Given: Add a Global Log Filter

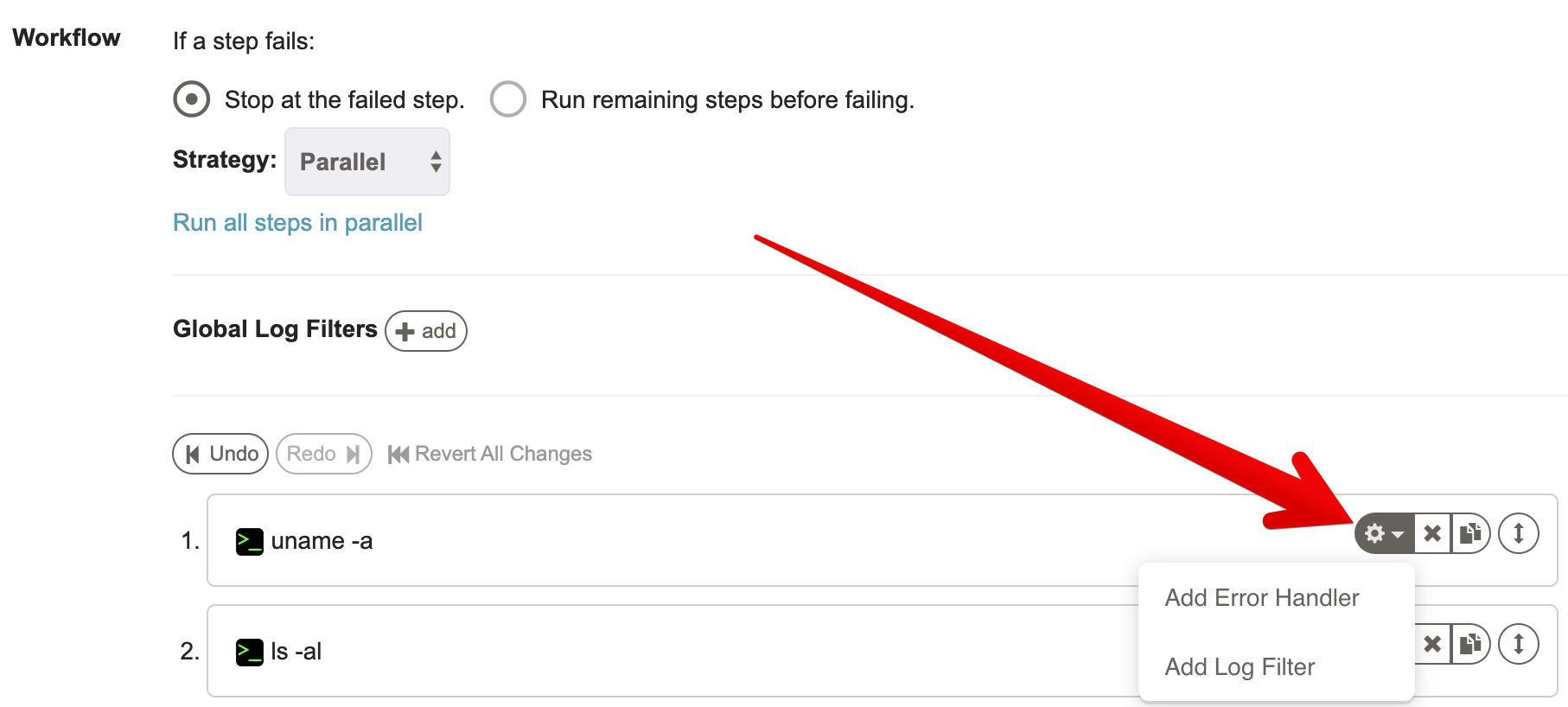Looking at the screenshot, I should click(x=426, y=331).
